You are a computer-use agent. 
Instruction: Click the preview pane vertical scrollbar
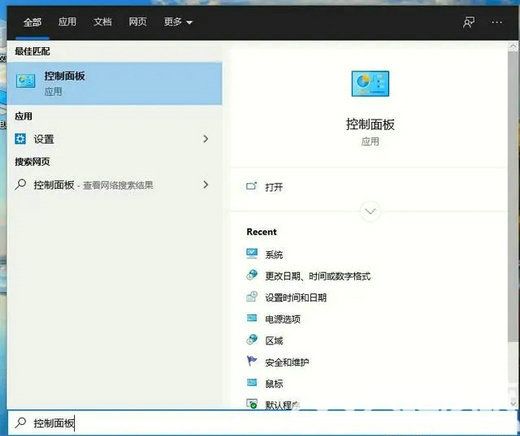tap(513, 197)
